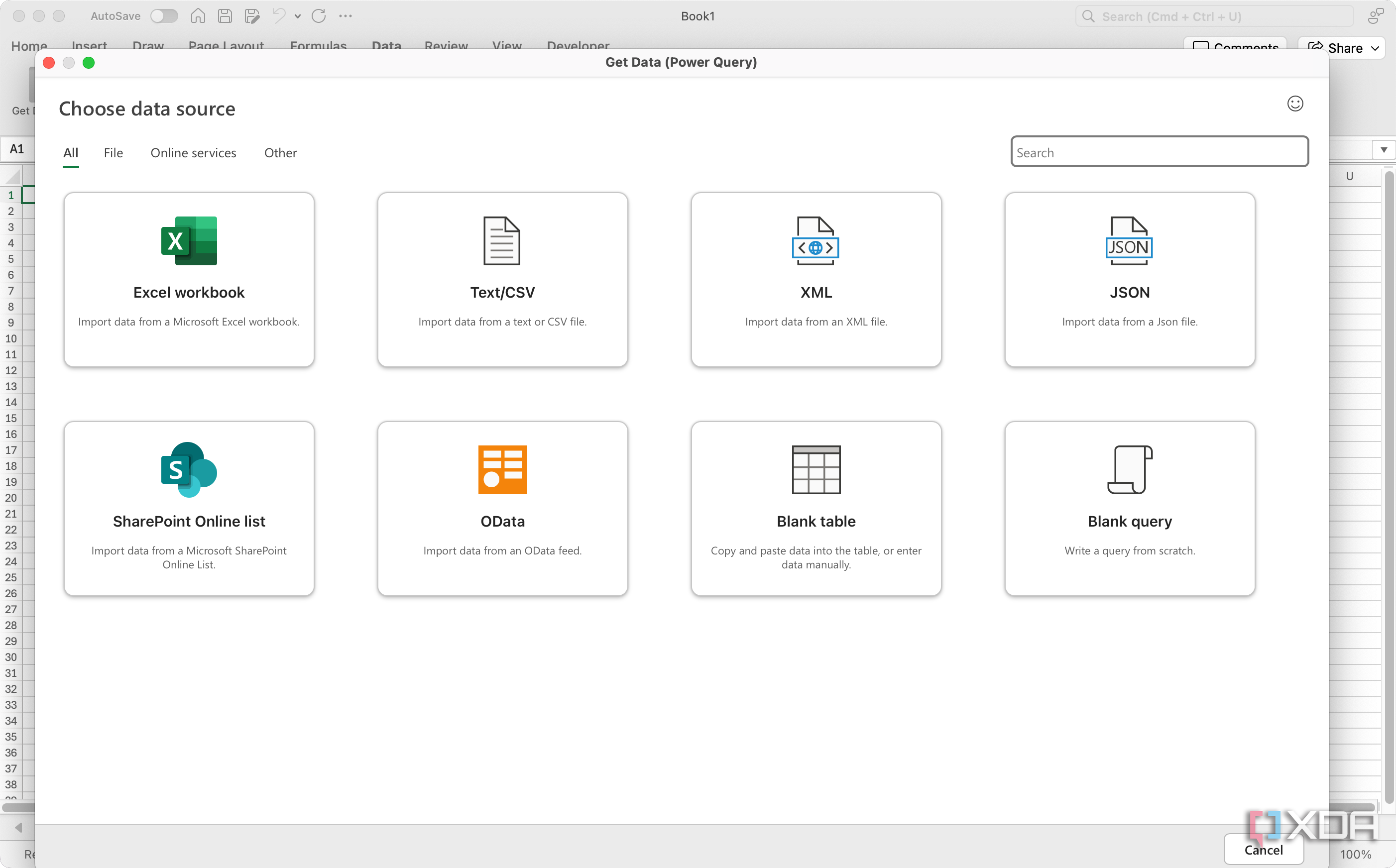The width and height of the screenshot is (1396, 868).
Task: Click the select-all corner triangle
Action: coord(11,176)
